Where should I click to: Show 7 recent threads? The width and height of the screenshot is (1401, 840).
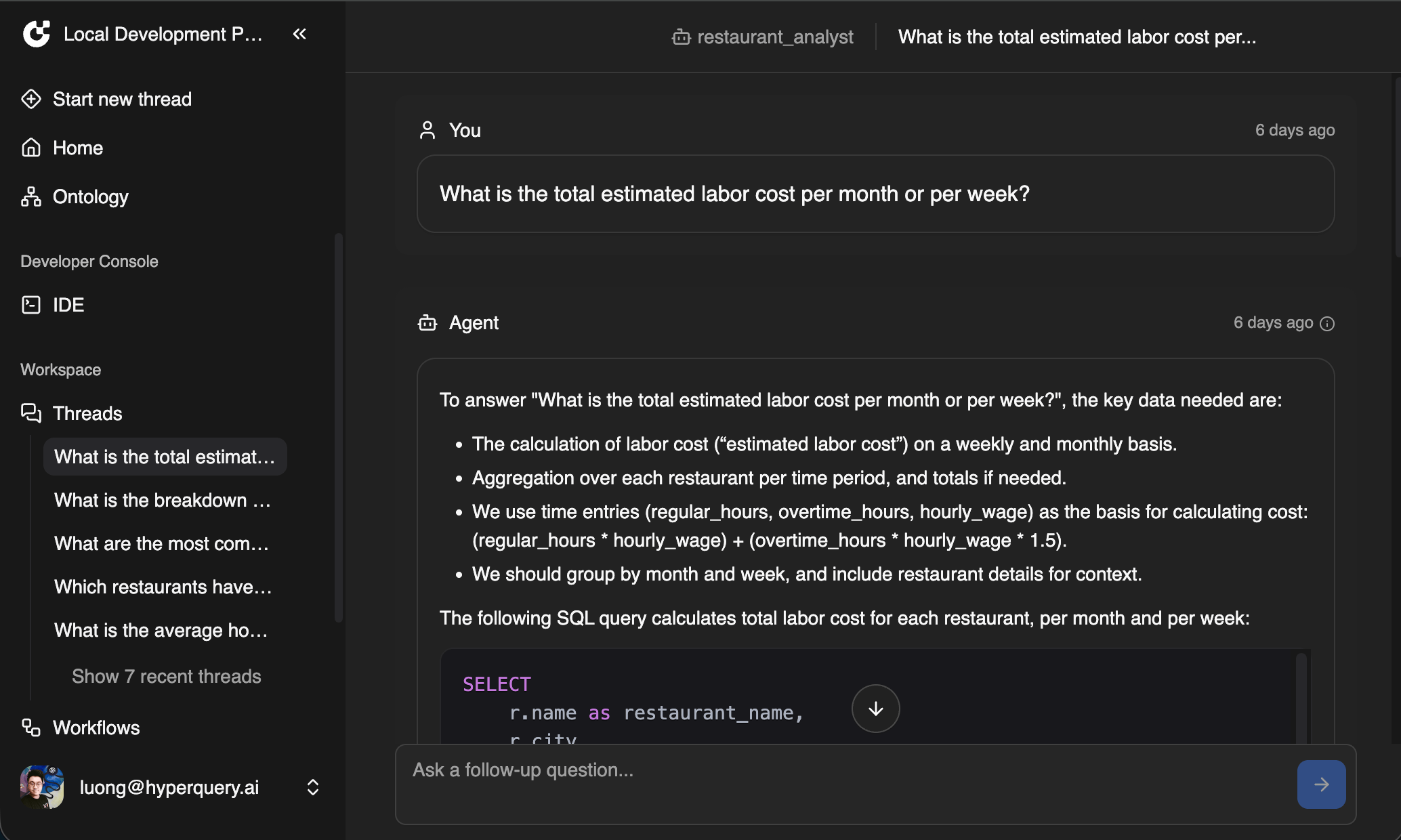166,676
